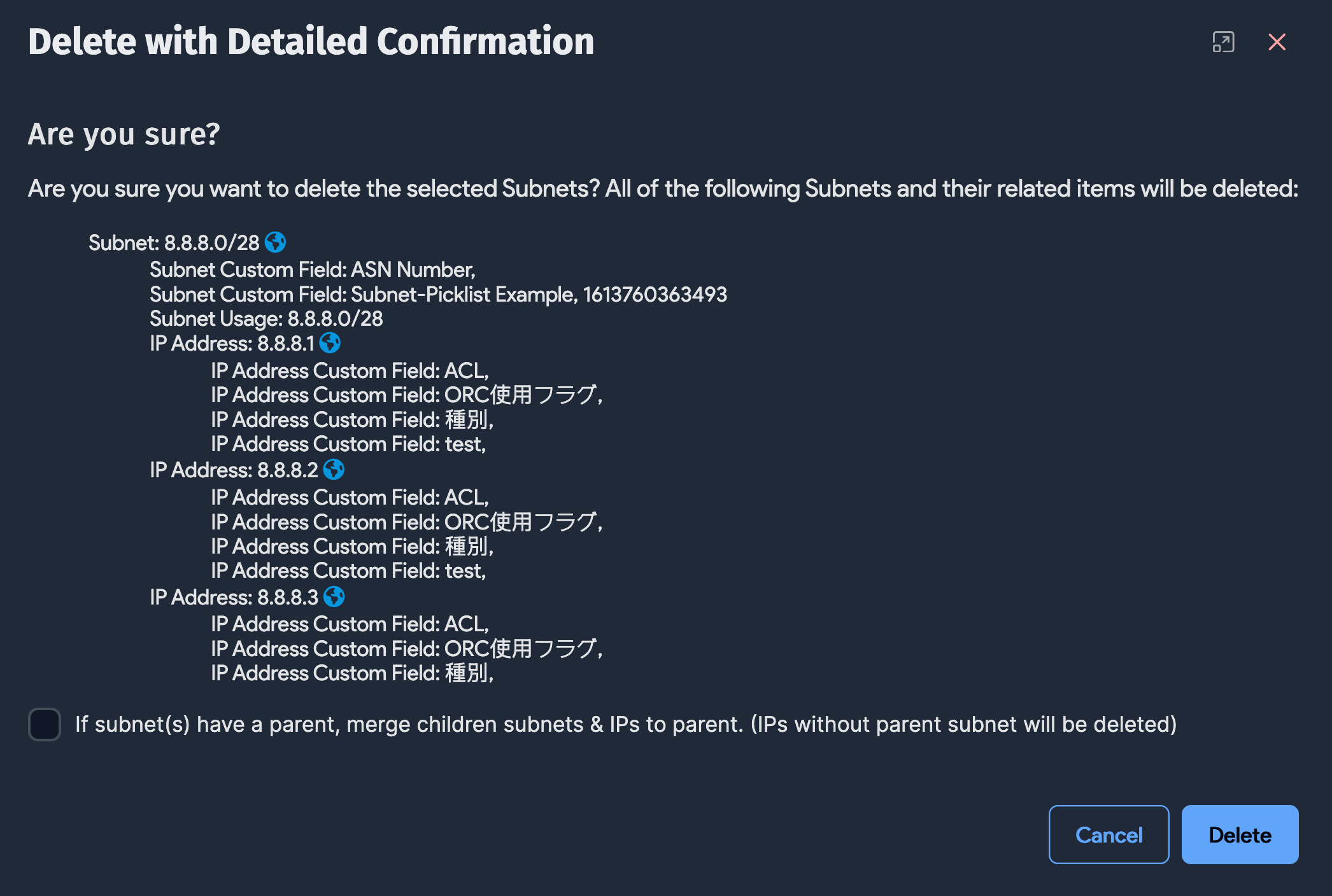Click the globe icon beside IP Address 8.8.8.2
The width and height of the screenshot is (1332, 896).
[x=334, y=470]
